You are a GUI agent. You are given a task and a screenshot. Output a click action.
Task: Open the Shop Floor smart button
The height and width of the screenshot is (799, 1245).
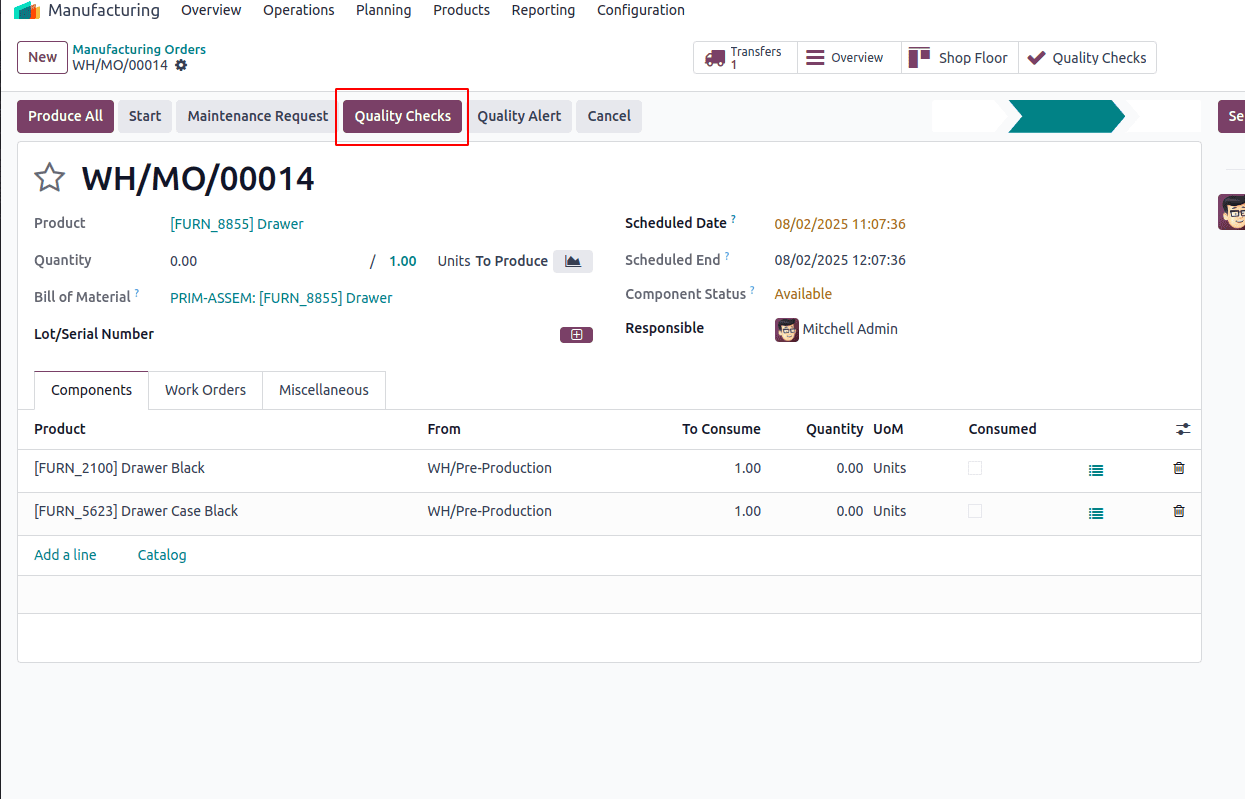pos(958,57)
